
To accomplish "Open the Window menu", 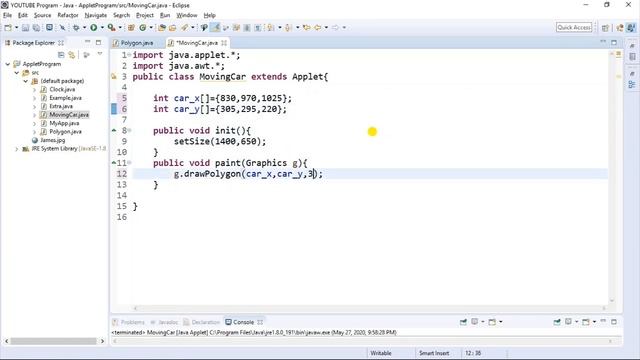I will [x=187, y=15].
